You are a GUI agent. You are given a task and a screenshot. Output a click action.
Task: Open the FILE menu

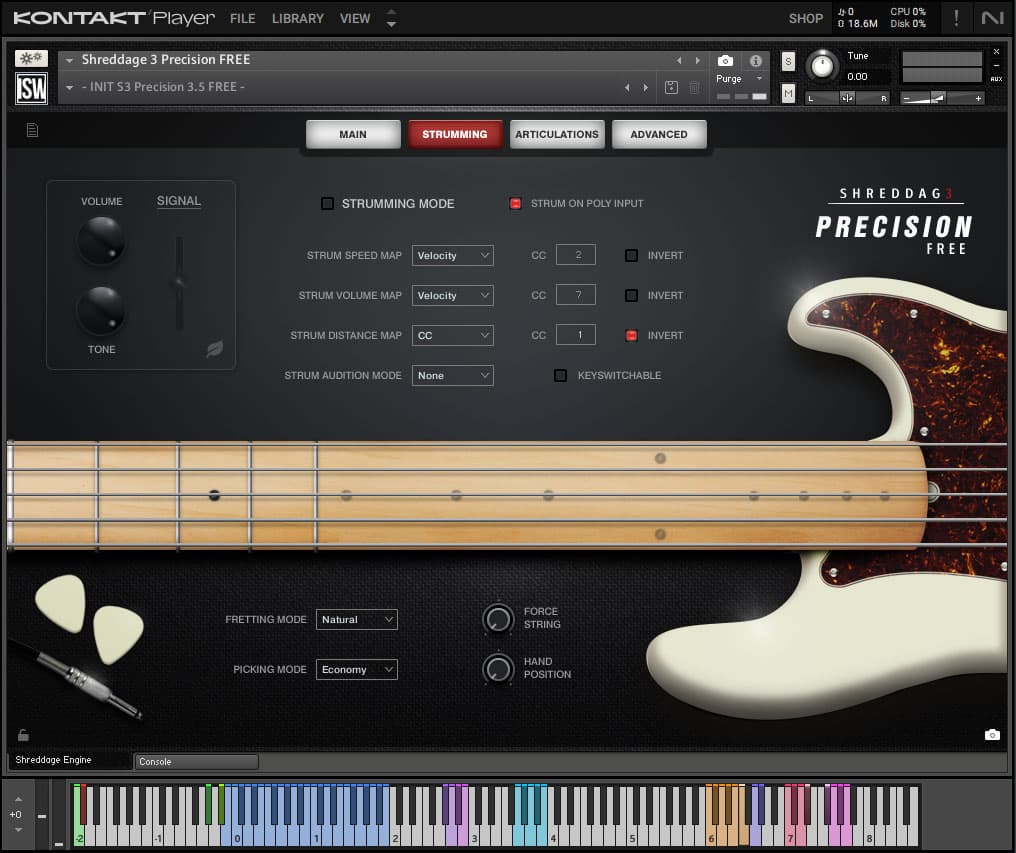tap(242, 18)
